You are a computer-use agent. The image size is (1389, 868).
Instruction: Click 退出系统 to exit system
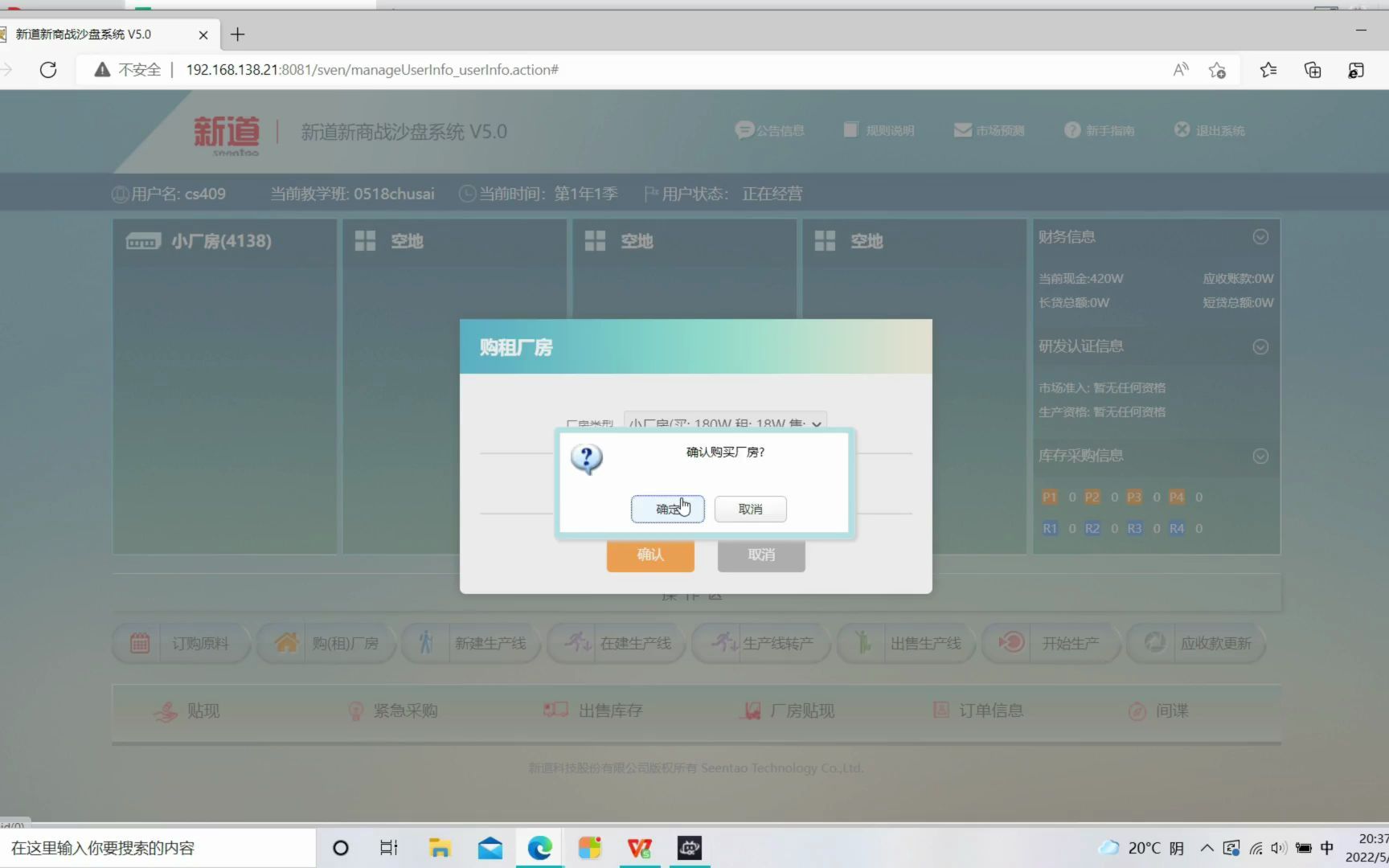pos(1209,130)
